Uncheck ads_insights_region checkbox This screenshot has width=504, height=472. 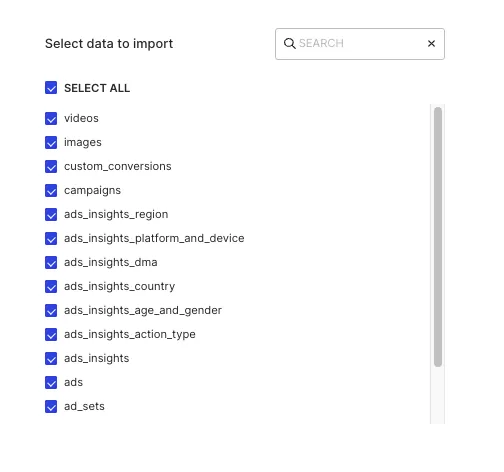[x=51, y=214]
